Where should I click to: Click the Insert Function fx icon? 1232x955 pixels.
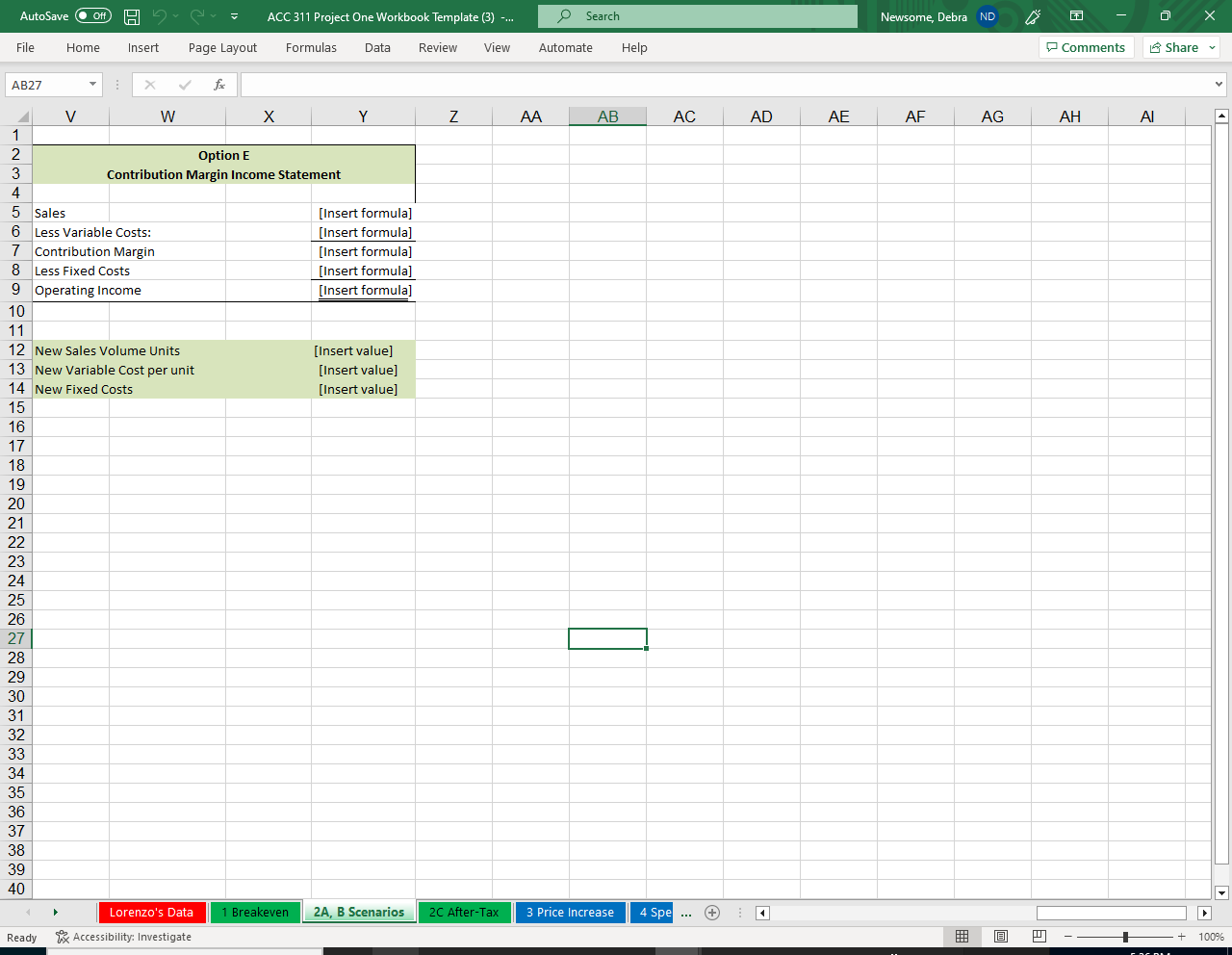tap(219, 85)
